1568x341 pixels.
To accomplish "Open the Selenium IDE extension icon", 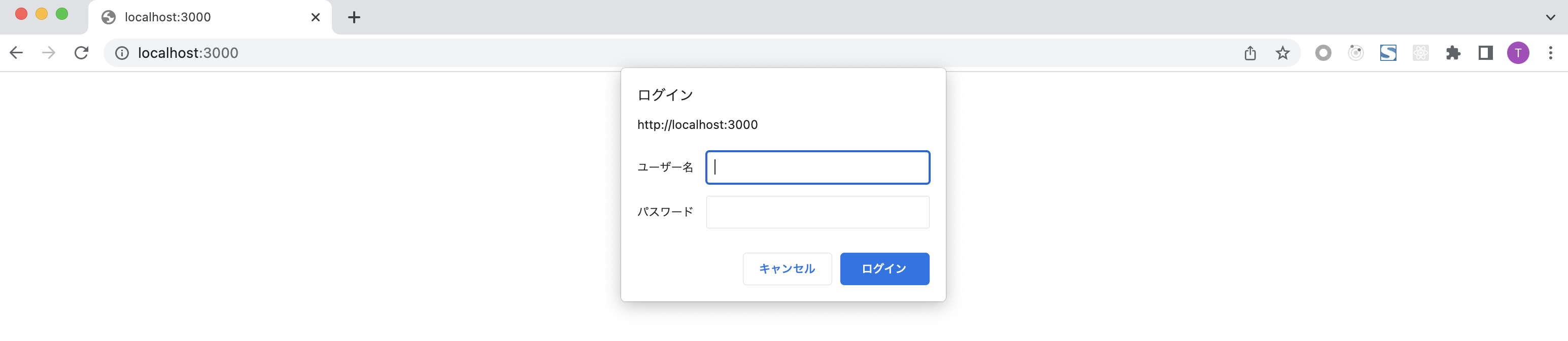I will (1389, 53).
